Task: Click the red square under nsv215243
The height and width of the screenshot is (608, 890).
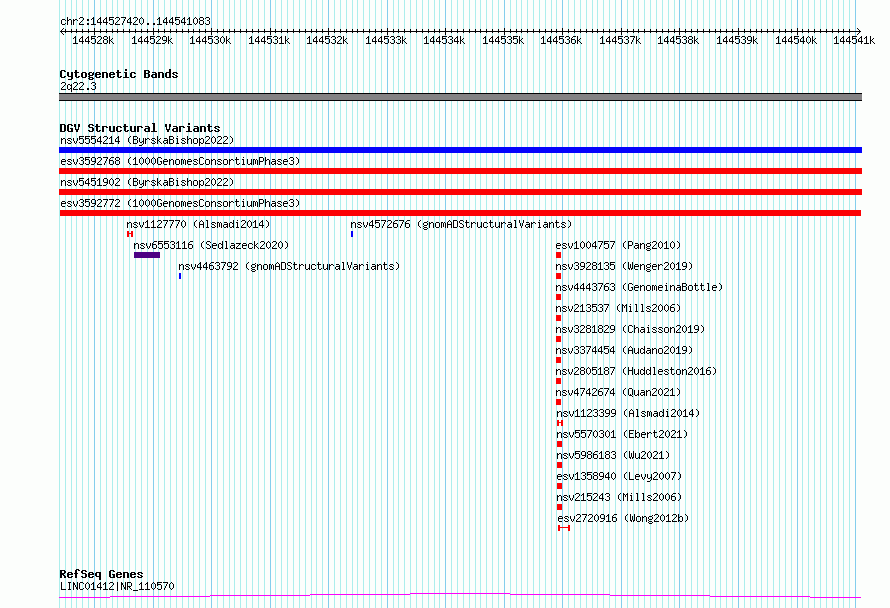Action: tap(559, 507)
